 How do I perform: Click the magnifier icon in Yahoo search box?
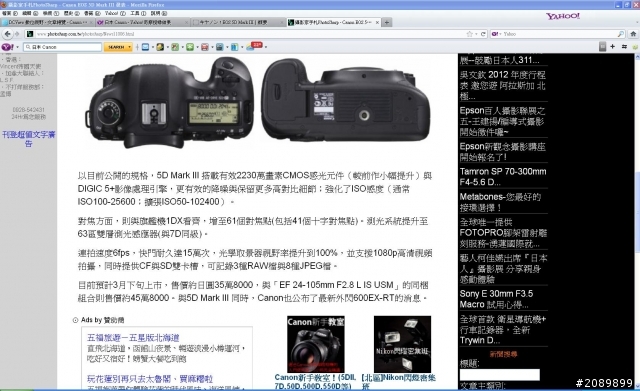pos(620,34)
